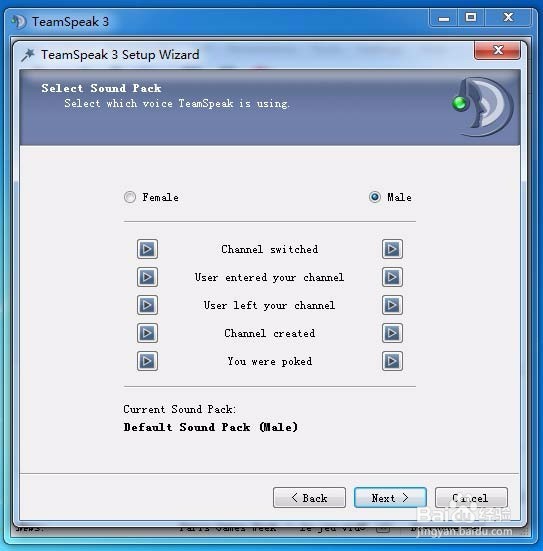Screen dimensions: 543x551
Task: Maximize the TeamSpeak 3 main window
Action: [x=471, y=18]
